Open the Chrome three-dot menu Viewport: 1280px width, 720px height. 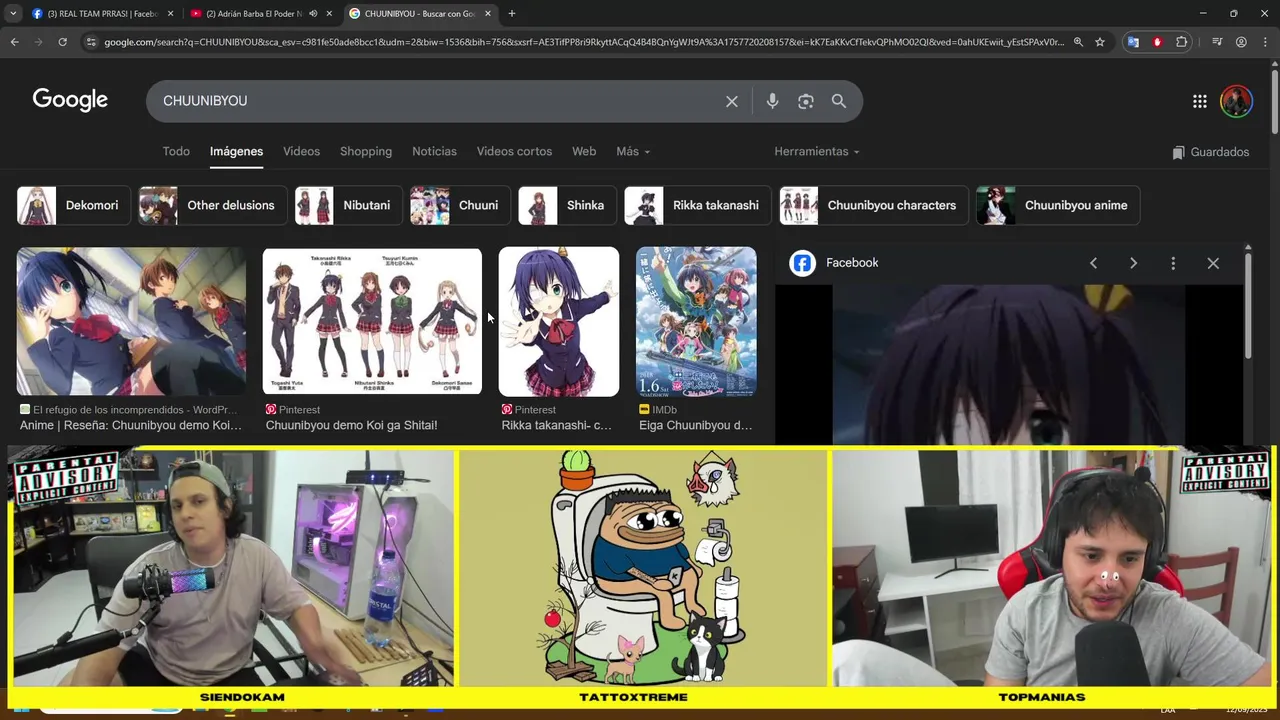pyautogui.click(x=1265, y=42)
